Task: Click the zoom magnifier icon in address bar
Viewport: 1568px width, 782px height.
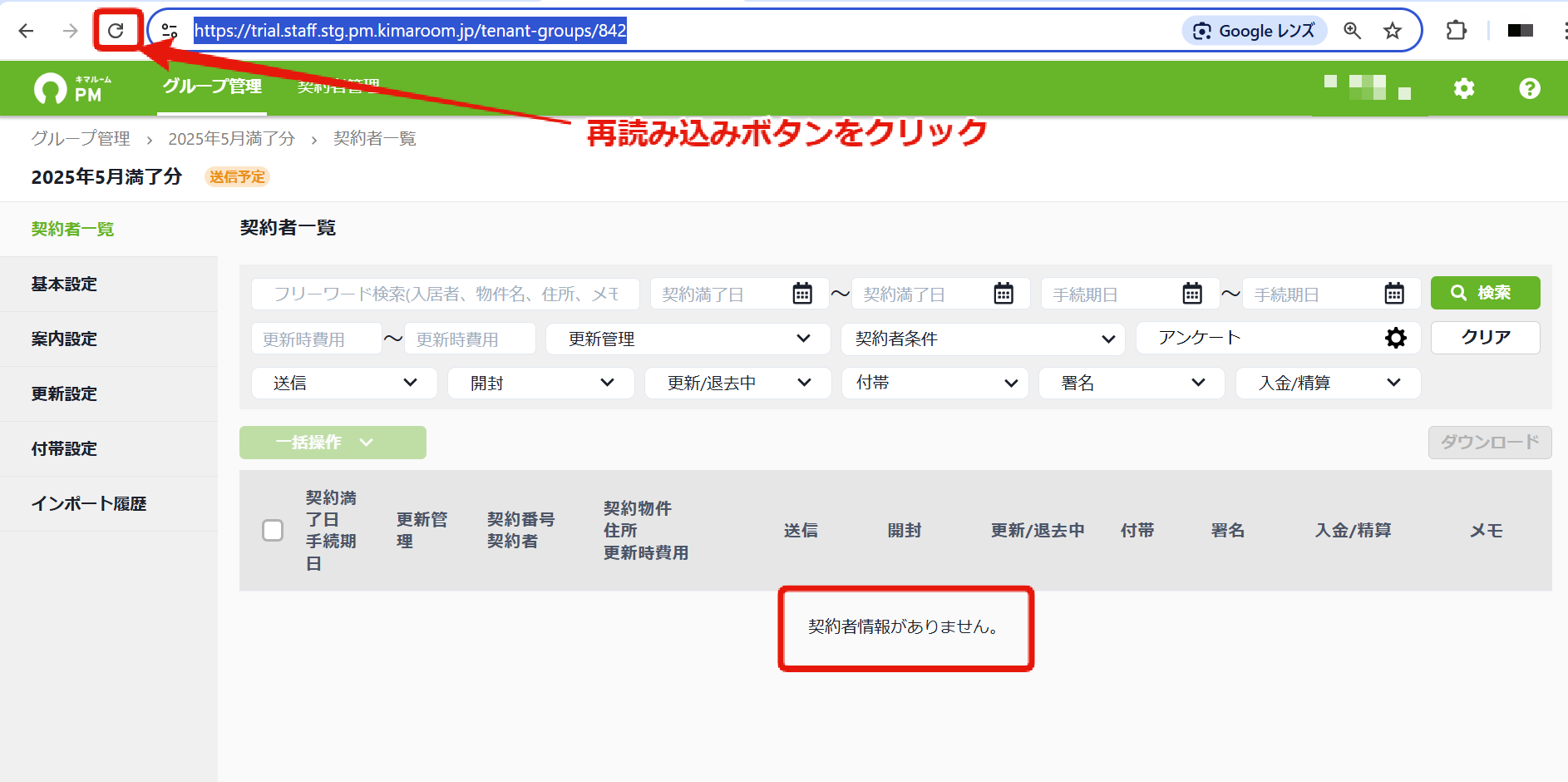Action: [1353, 31]
